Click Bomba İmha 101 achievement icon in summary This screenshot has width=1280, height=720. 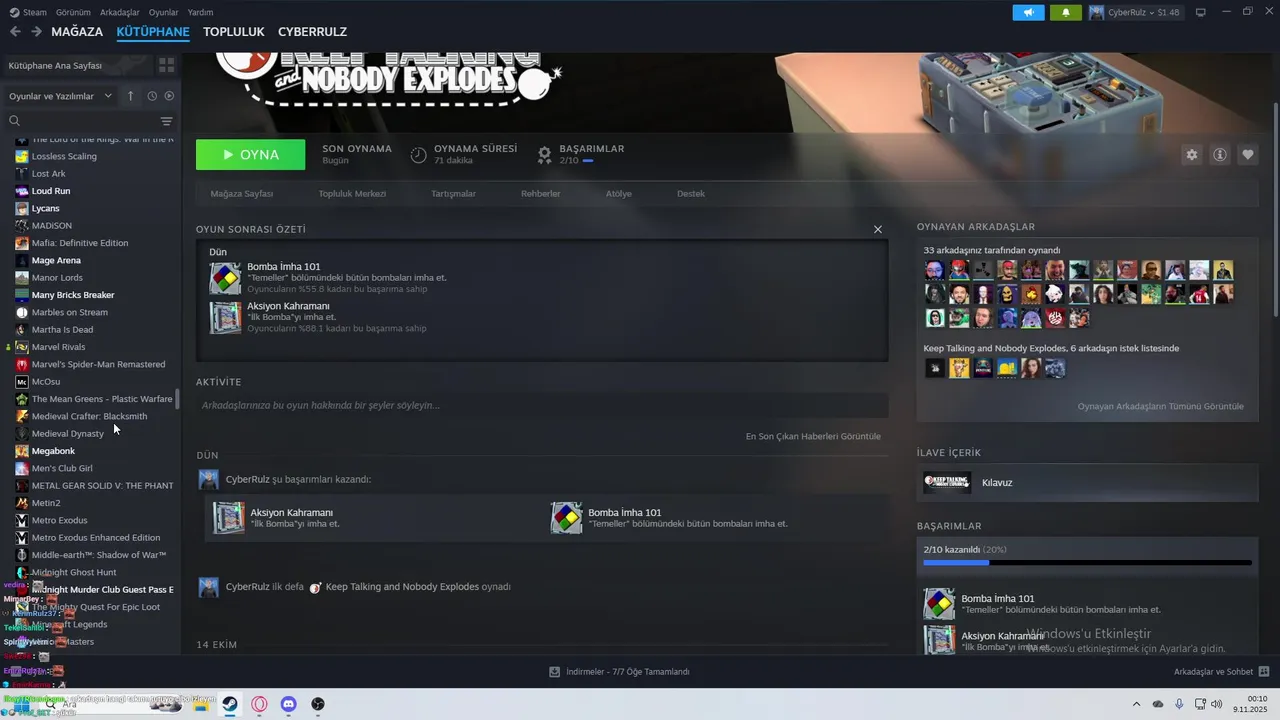click(x=225, y=278)
